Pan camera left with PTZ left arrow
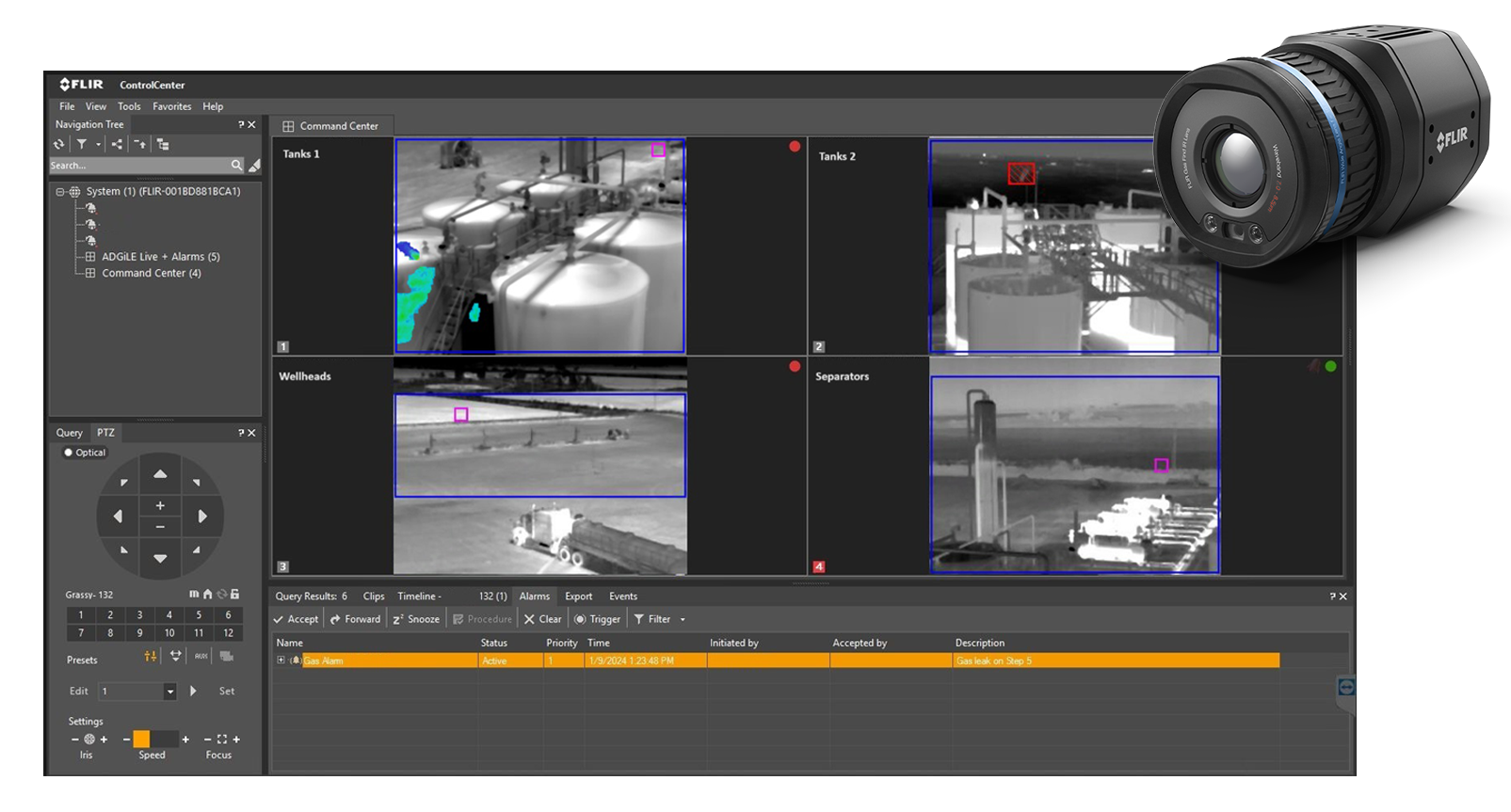Image resolution: width=1511 pixels, height=812 pixels. point(118,517)
